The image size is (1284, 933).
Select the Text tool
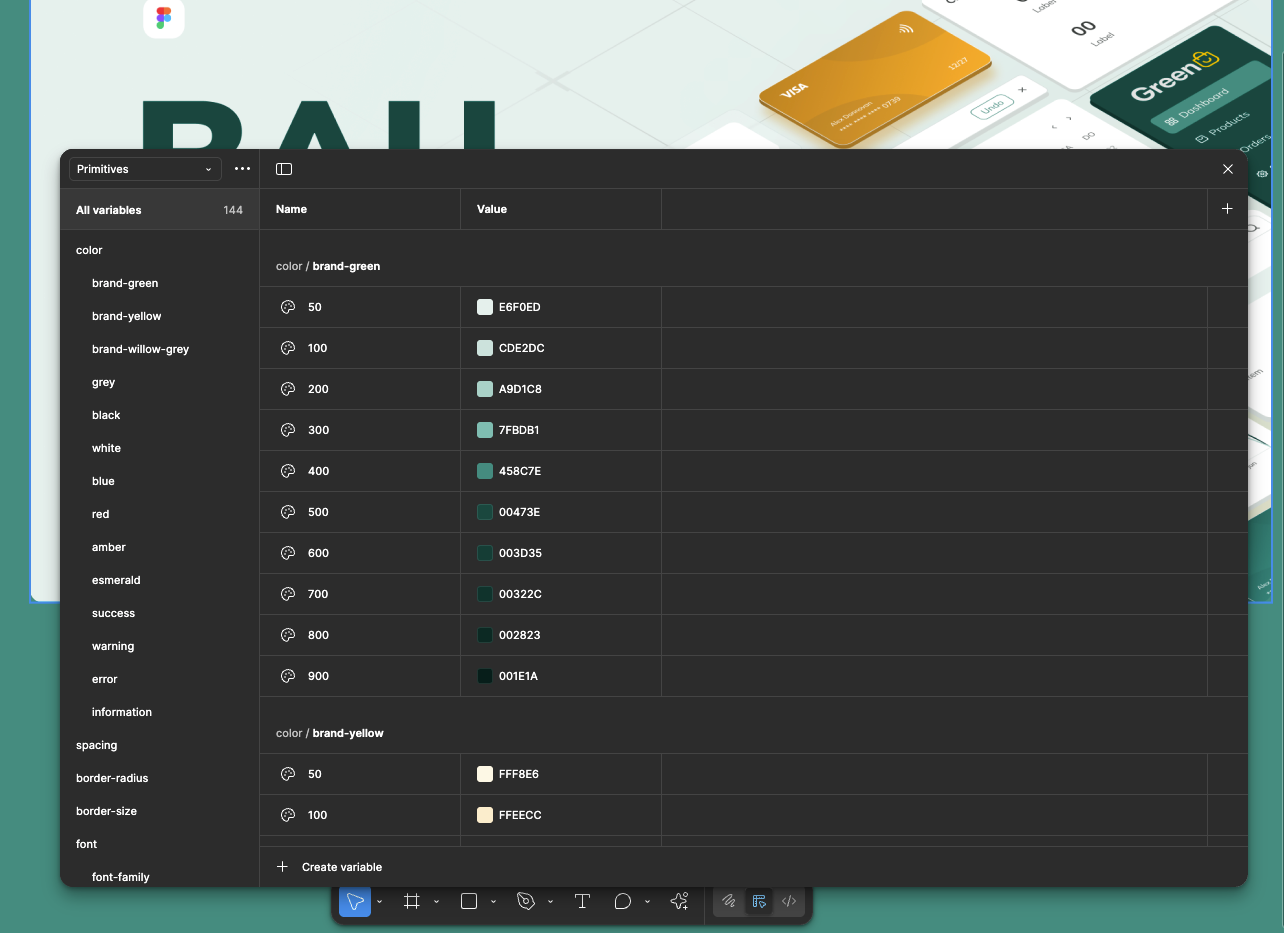click(582, 901)
